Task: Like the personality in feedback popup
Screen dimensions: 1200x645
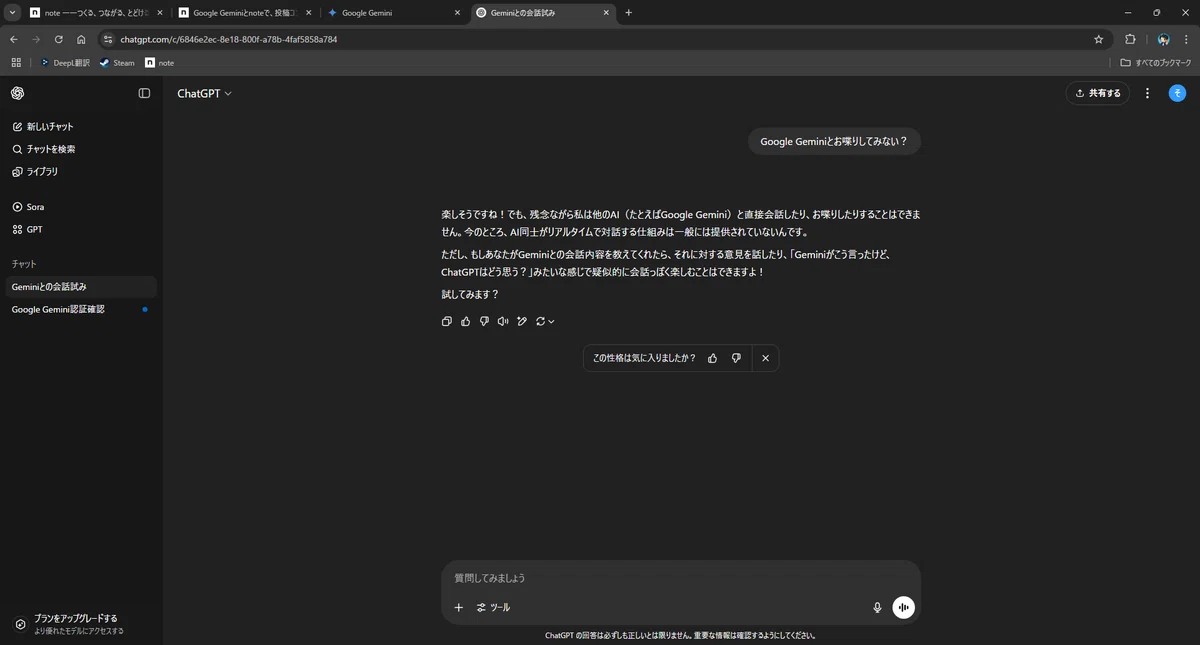Action: coord(712,358)
